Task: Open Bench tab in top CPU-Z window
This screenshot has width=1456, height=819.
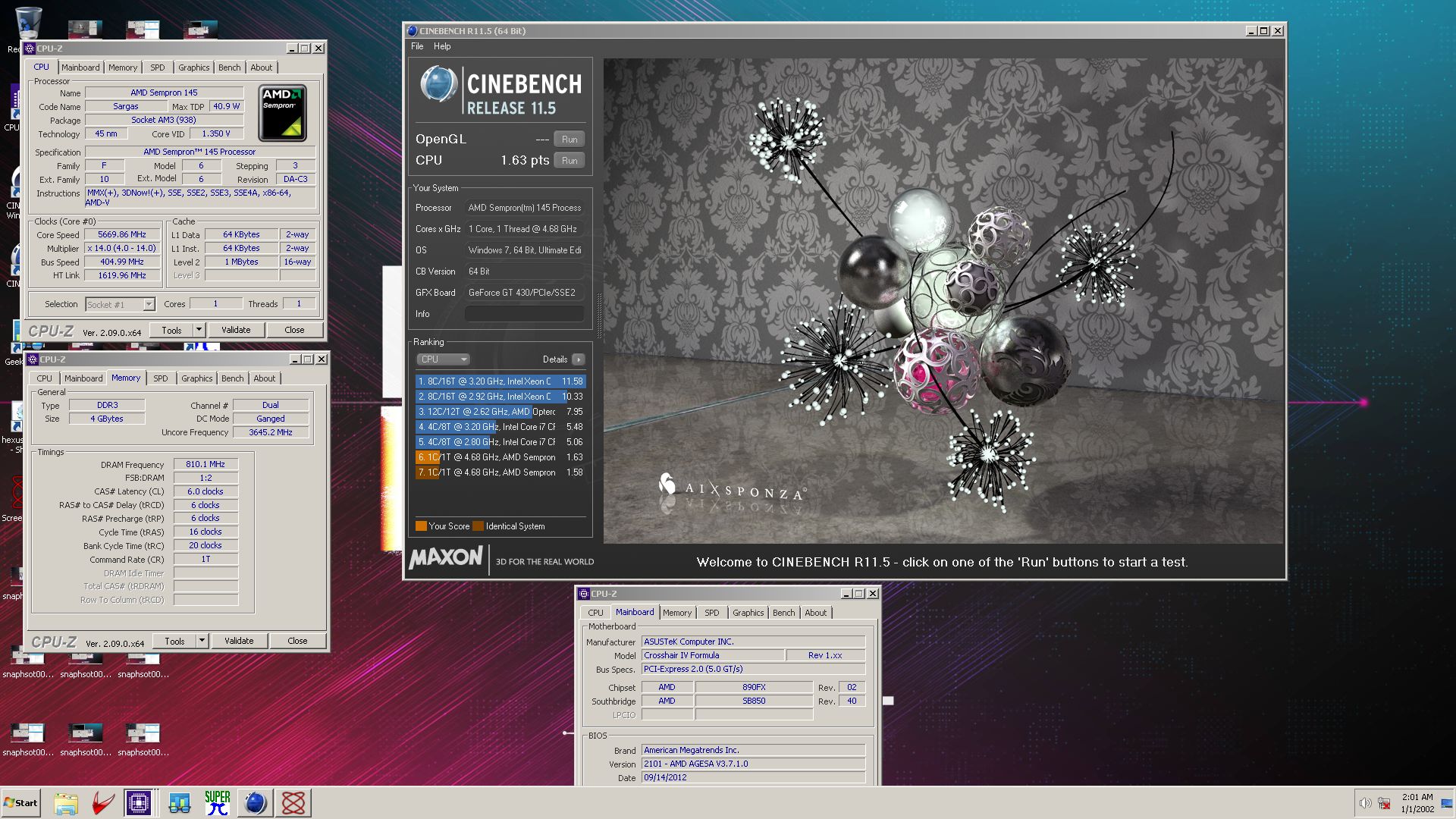Action: coord(230,67)
